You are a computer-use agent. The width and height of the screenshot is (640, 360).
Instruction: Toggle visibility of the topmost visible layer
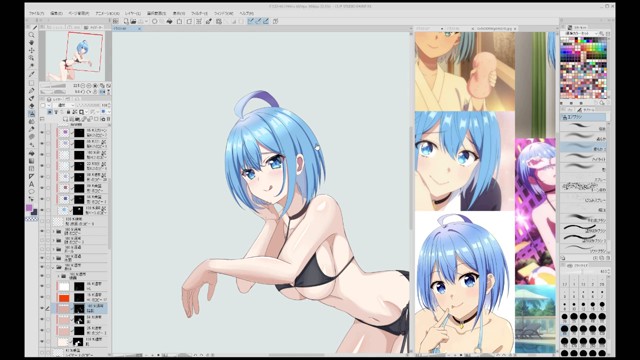(42, 133)
